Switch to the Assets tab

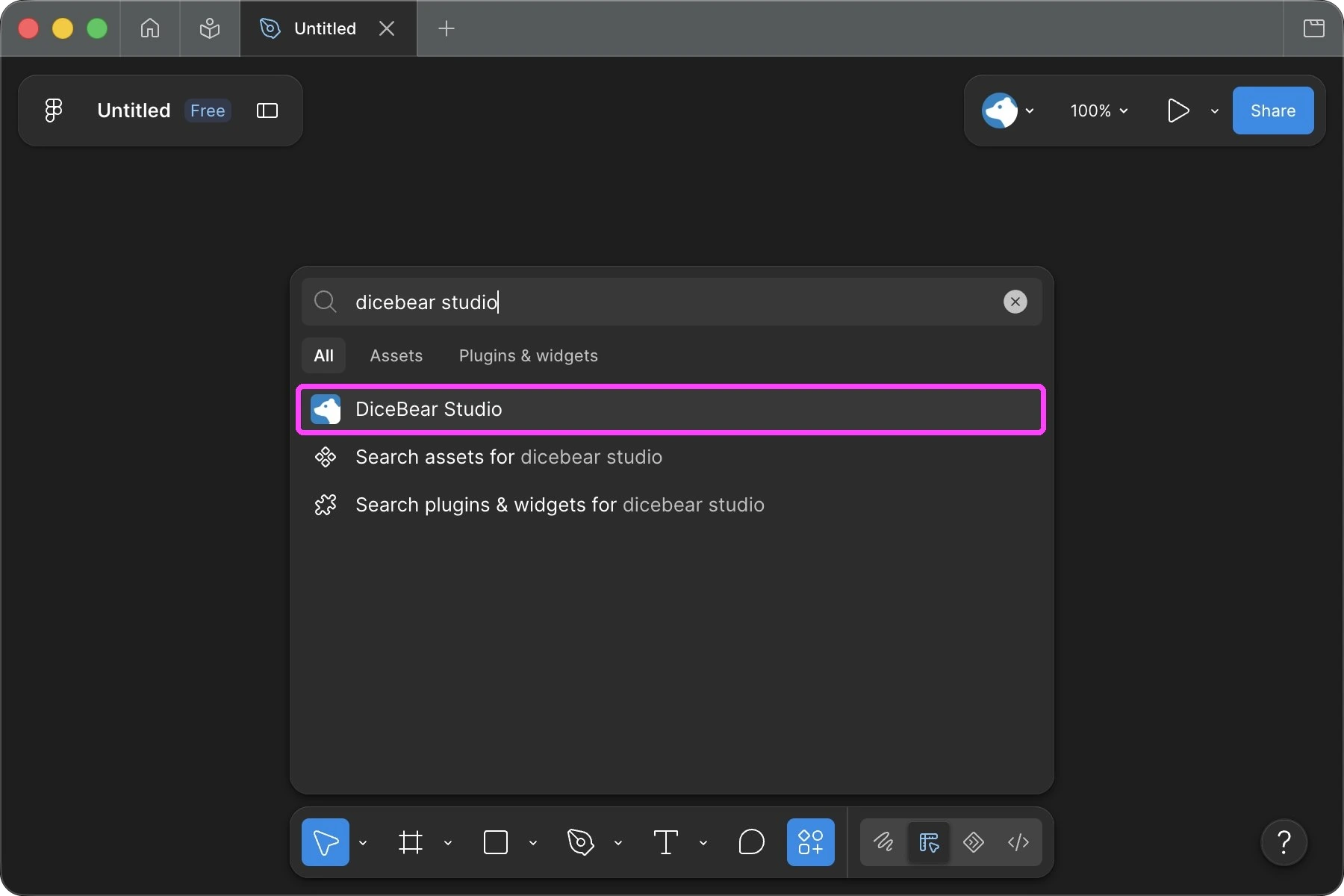tap(396, 355)
